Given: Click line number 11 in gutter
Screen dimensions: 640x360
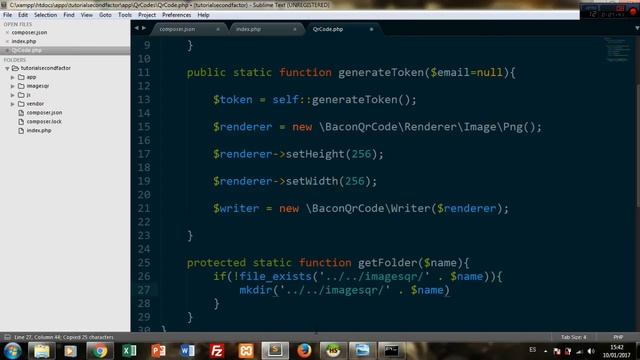Looking at the screenshot, I should [144, 73].
